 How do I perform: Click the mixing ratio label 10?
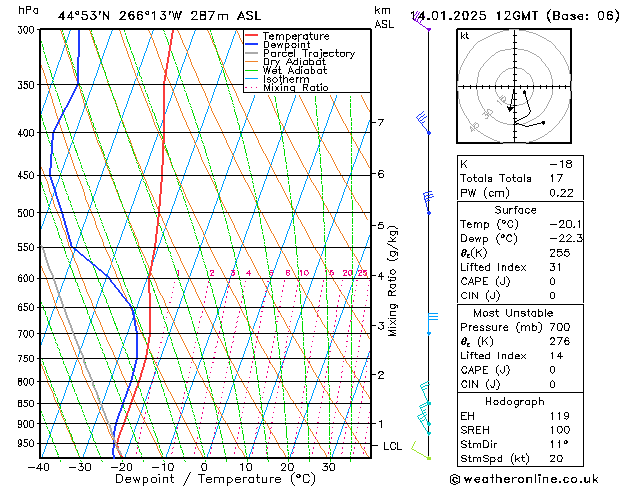click(304, 273)
